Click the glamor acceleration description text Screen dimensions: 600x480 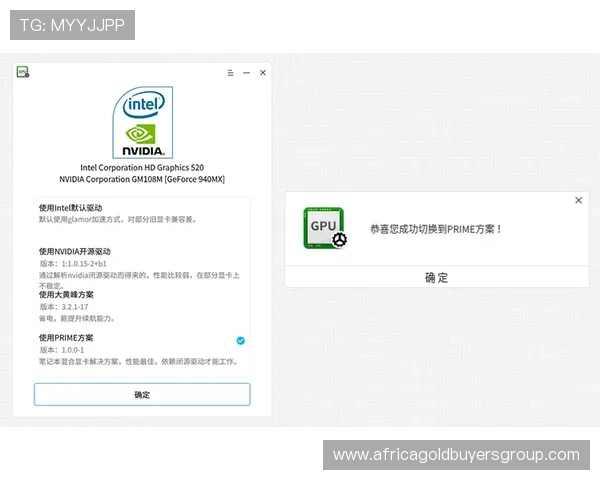118,220
